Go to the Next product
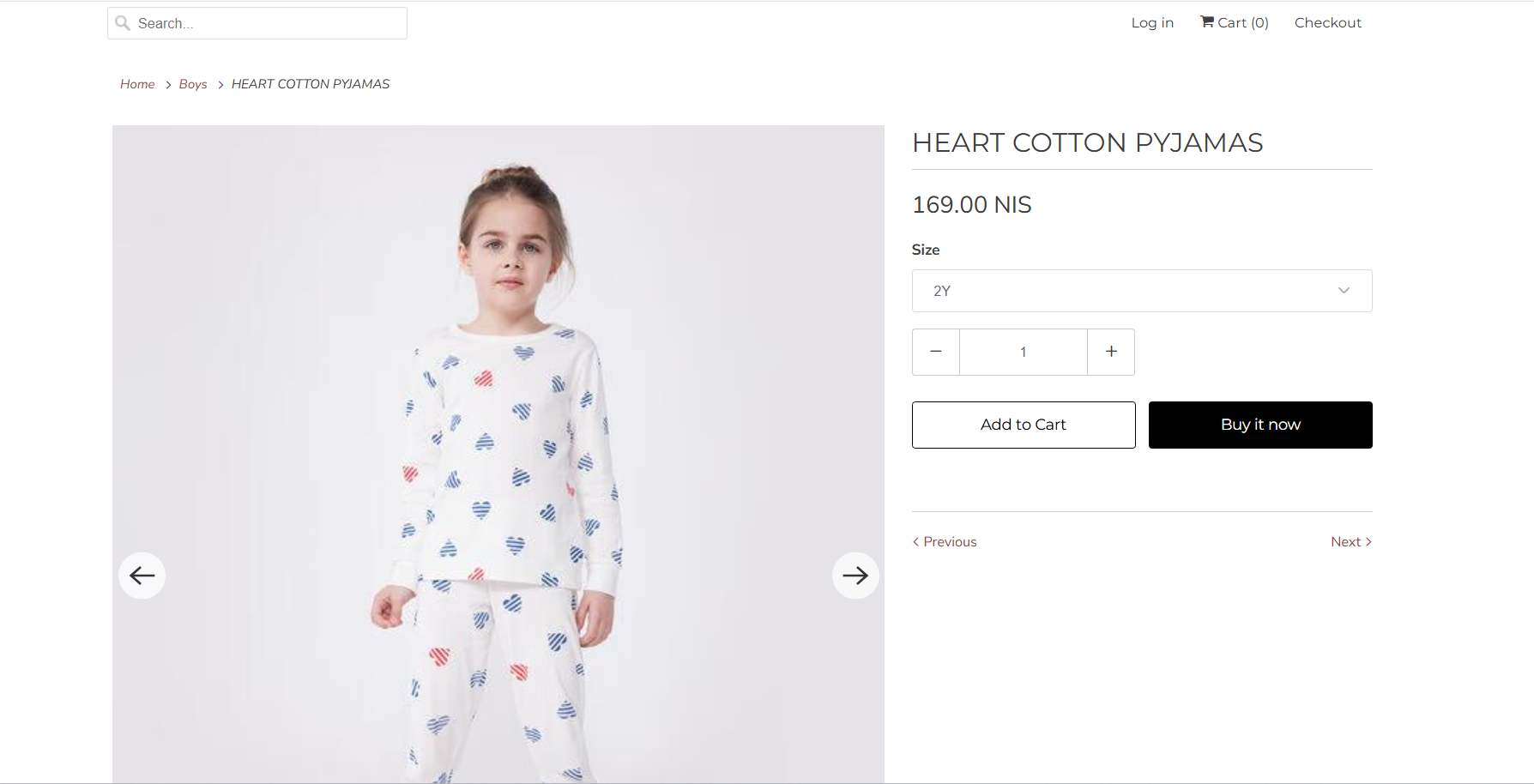Viewport: 1534px width, 784px height. point(1350,542)
